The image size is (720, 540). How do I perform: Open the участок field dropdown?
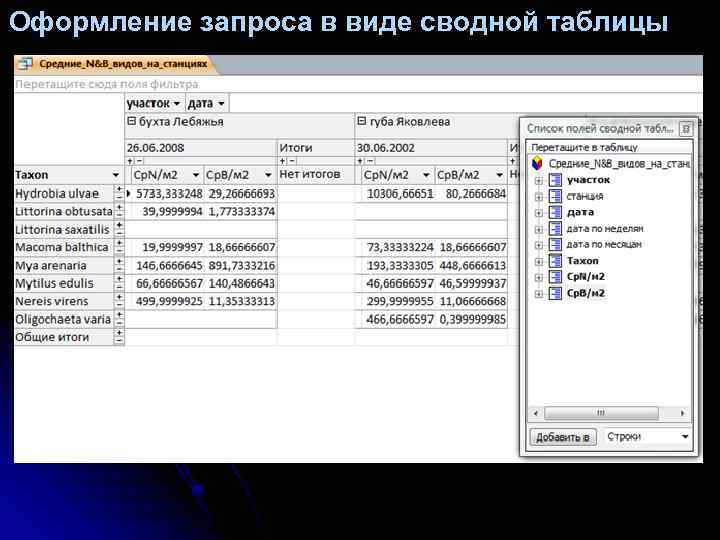pos(176,104)
